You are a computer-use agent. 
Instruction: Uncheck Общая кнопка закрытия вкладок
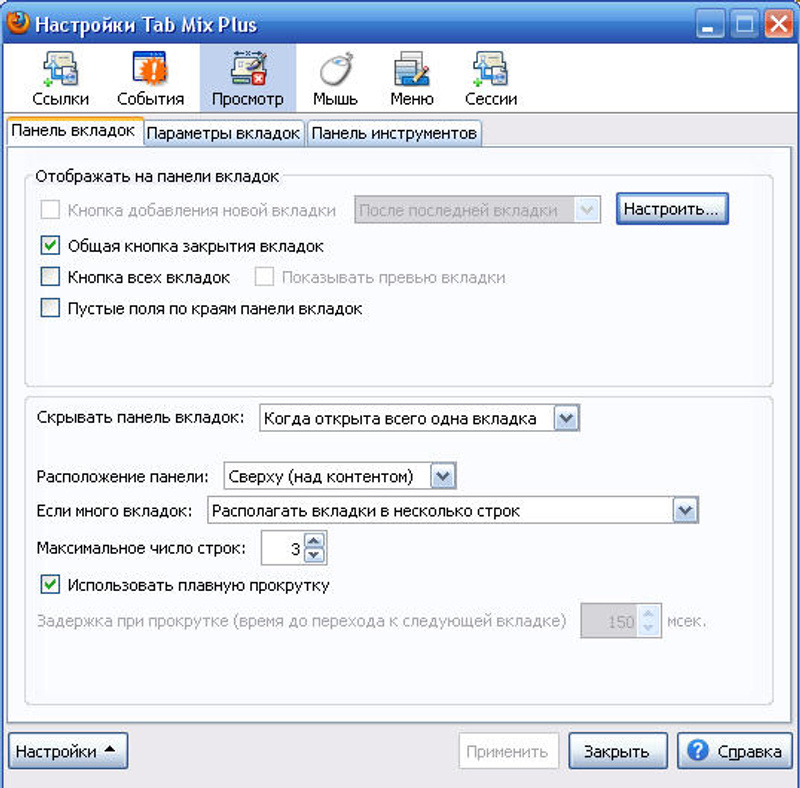(x=50, y=245)
